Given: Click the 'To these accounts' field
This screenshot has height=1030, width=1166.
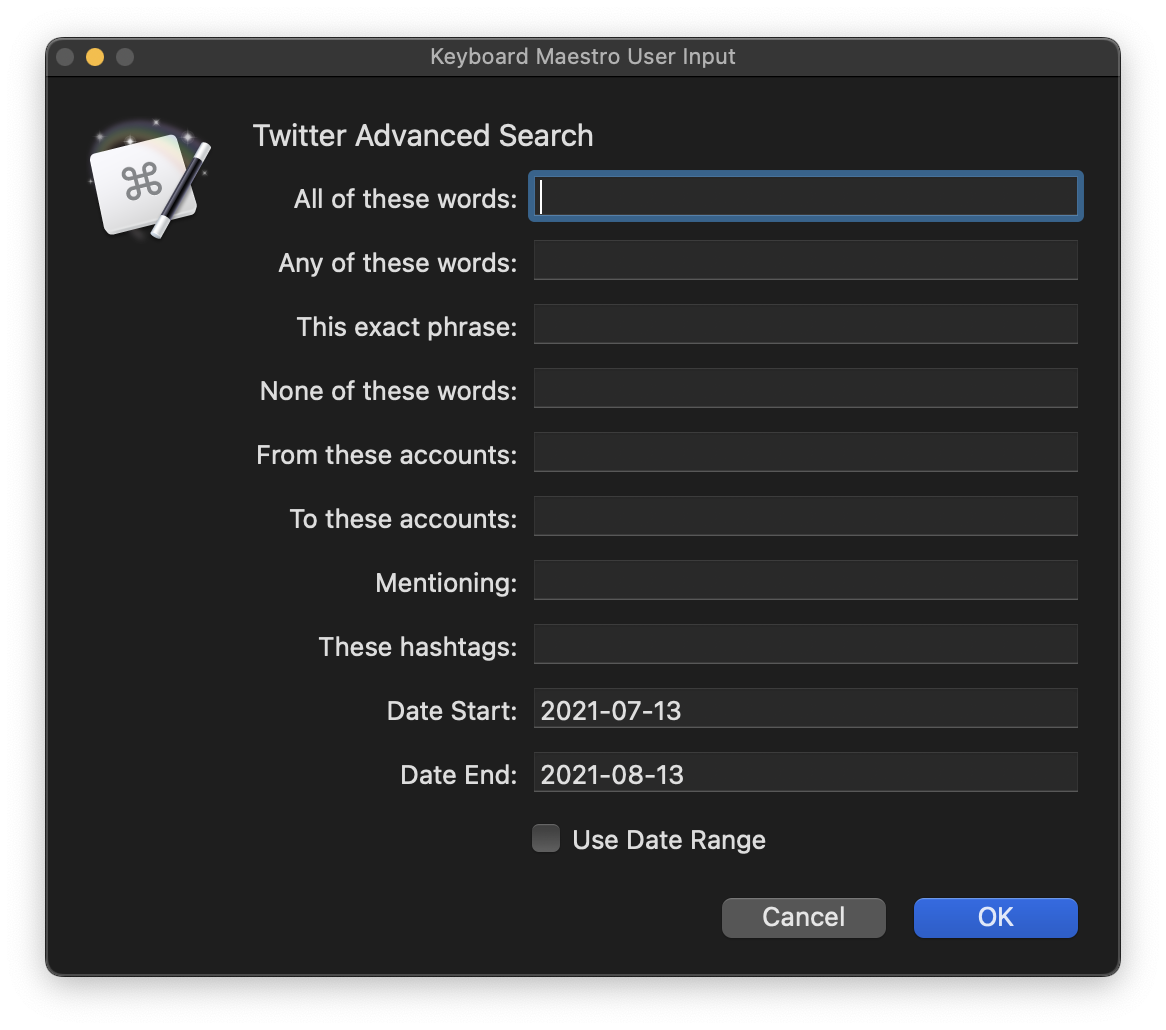Looking at the screenshot, I should coord(805,516).
